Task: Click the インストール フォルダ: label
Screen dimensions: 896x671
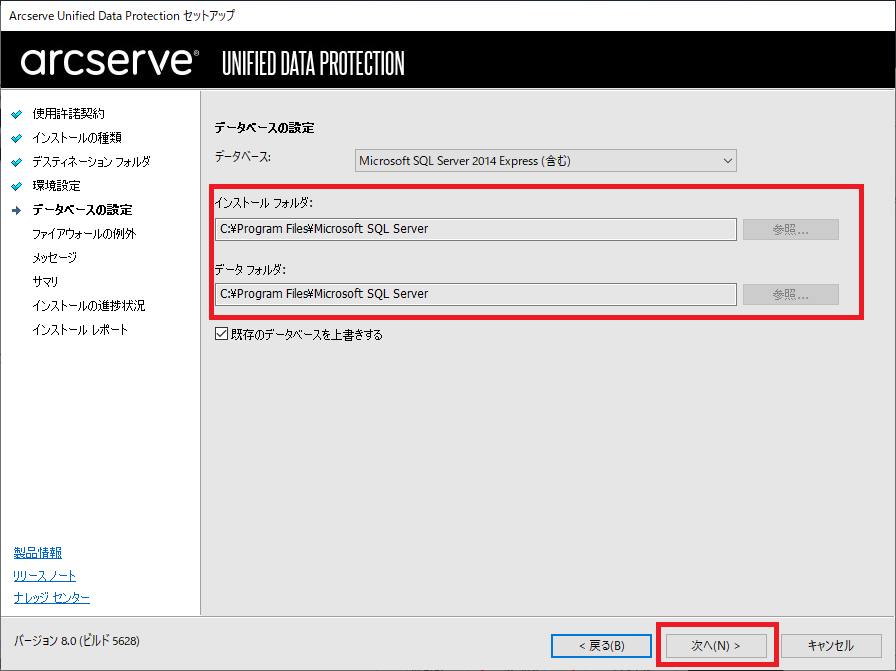Action: [x=263, y=202]
